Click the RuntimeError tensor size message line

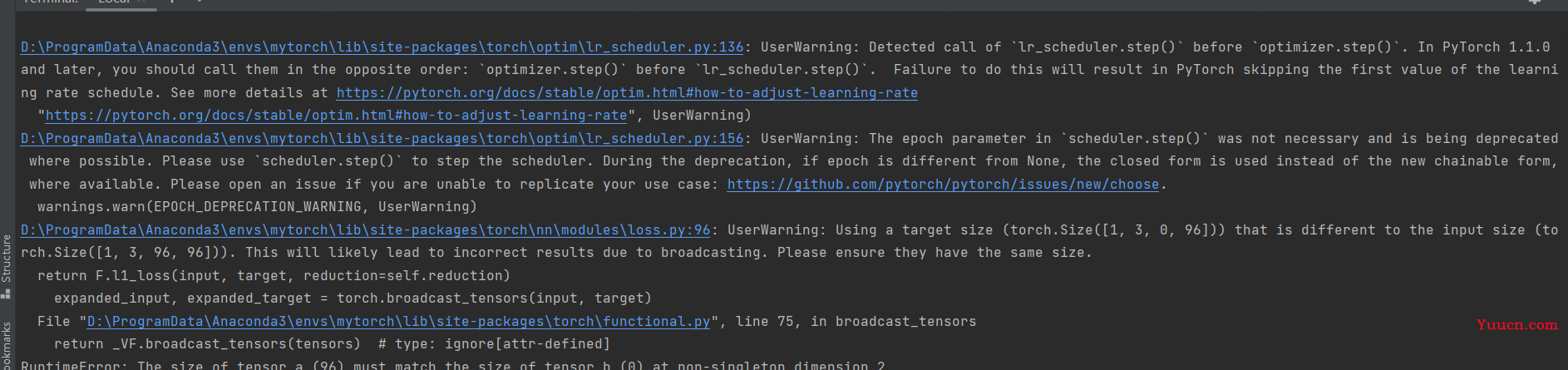pyautogui.click(x=453, y=365)
